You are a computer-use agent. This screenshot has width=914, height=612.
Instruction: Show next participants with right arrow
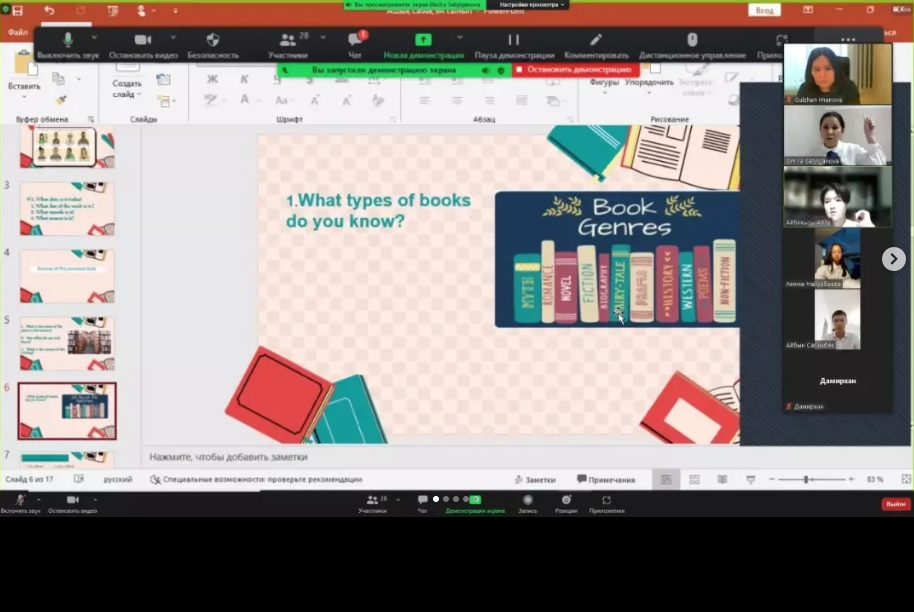click(x=893, y=259)
